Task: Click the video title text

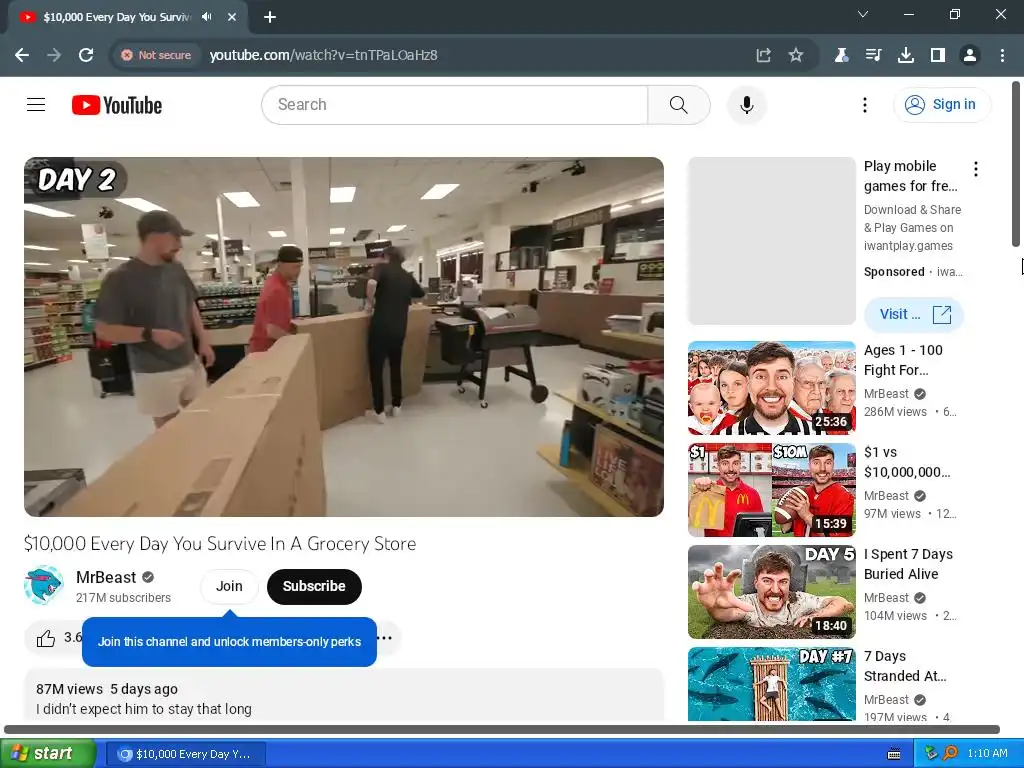Action: coord(220,543)
